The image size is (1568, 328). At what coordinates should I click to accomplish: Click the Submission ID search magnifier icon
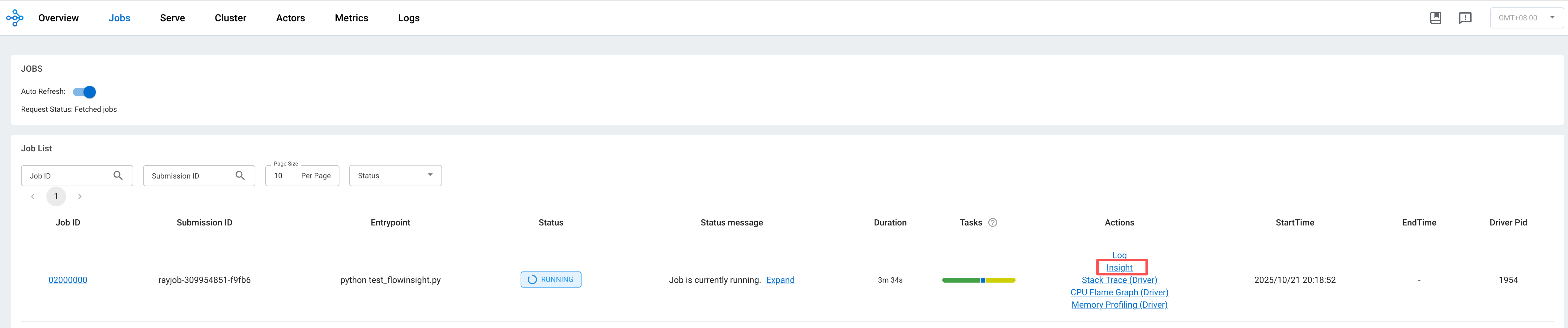click(x=241, y=176)
